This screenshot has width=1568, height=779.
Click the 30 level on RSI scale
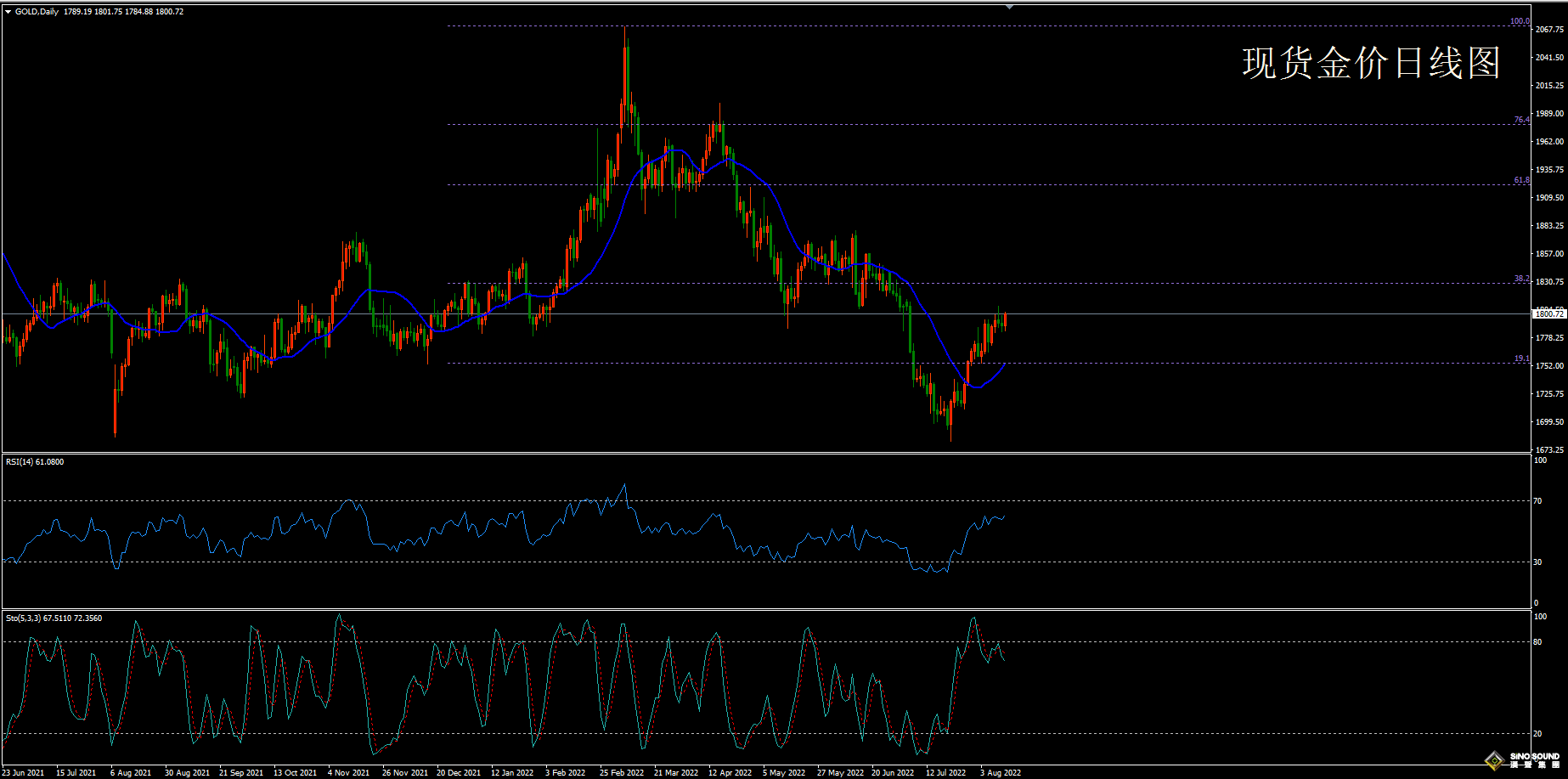1538,562
